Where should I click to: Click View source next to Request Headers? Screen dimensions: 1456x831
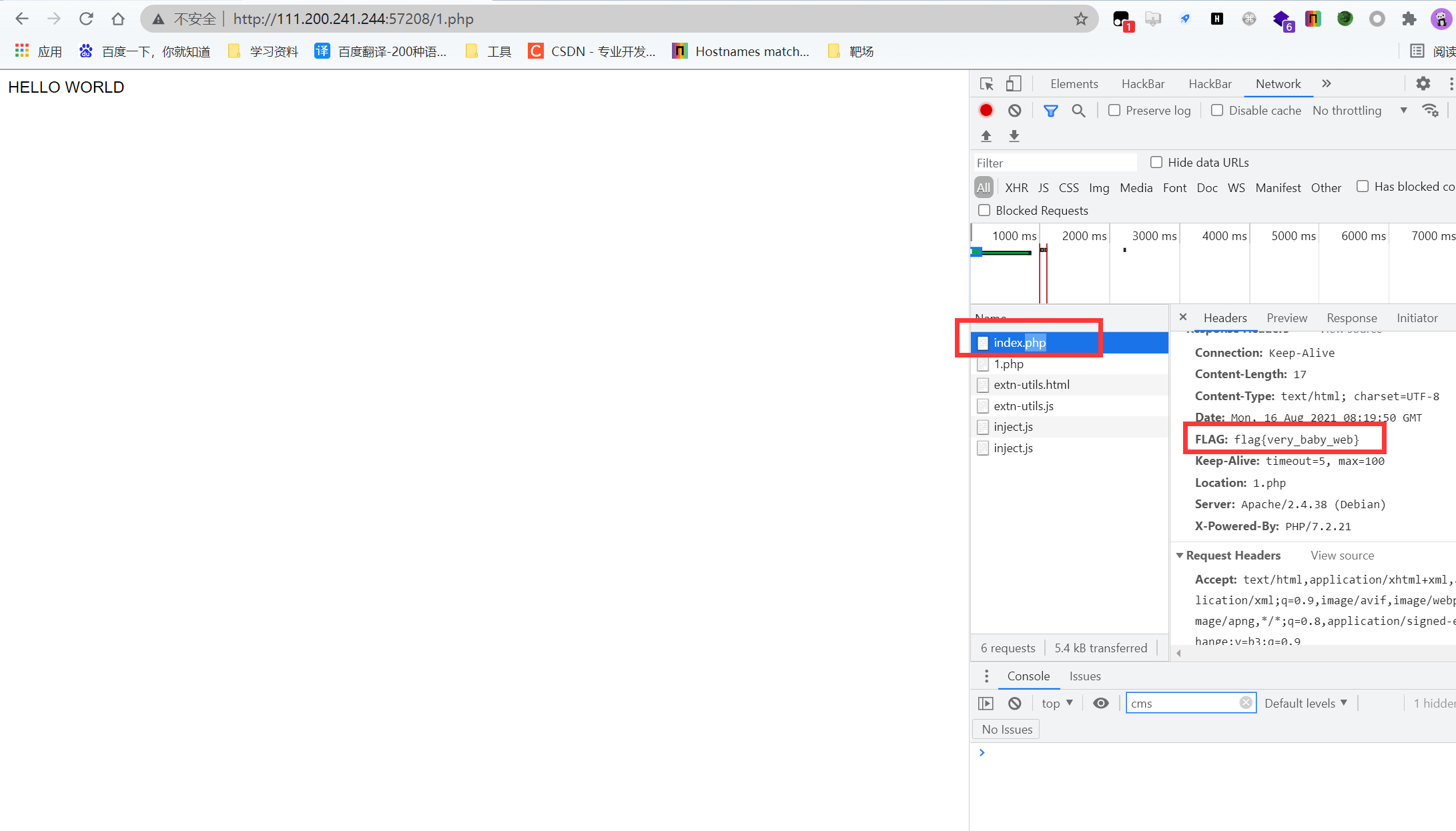pos(1342,556)
